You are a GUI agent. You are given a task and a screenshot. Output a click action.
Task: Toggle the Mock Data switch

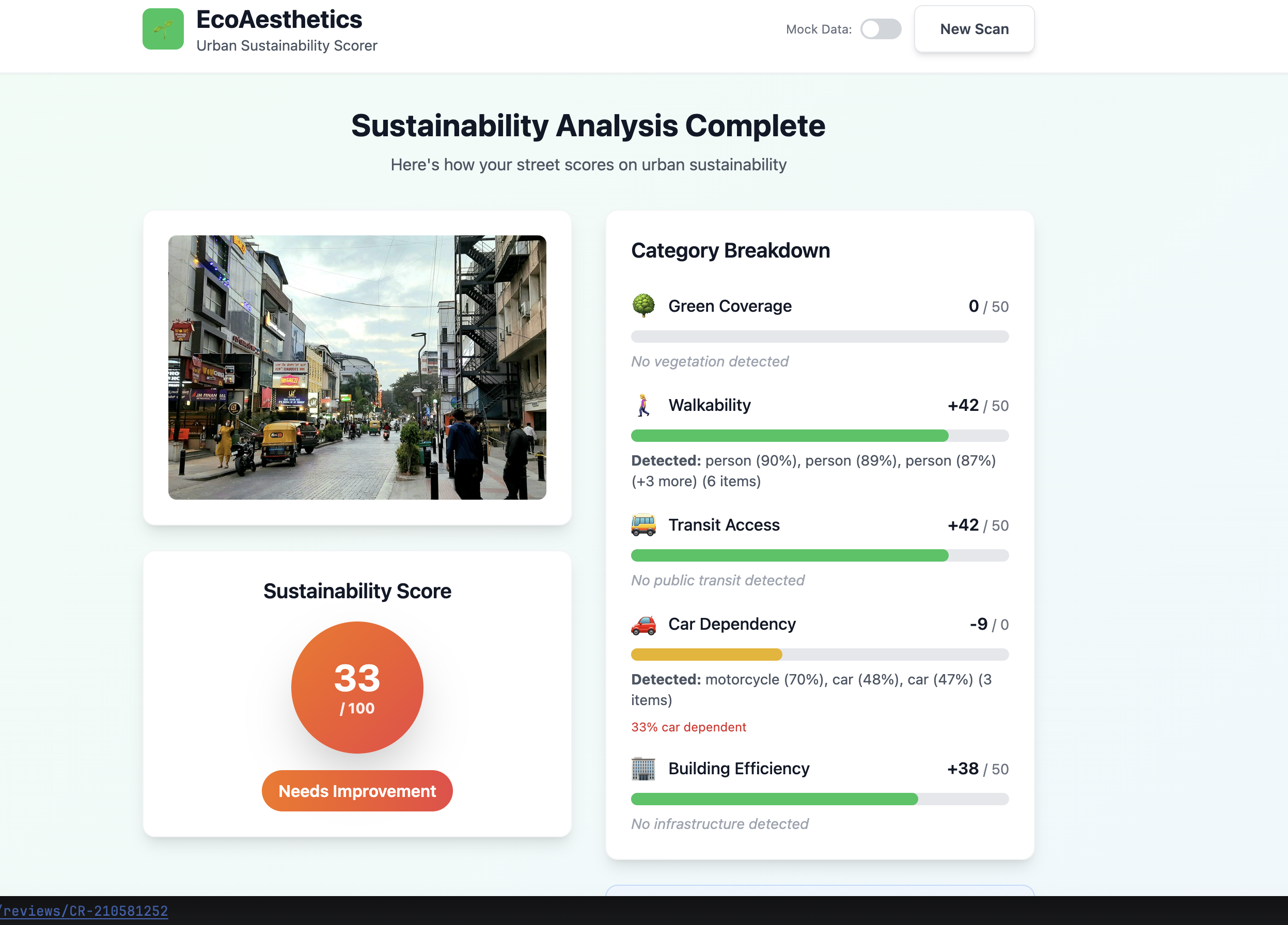pyautogui.click(x=880, y=29)
